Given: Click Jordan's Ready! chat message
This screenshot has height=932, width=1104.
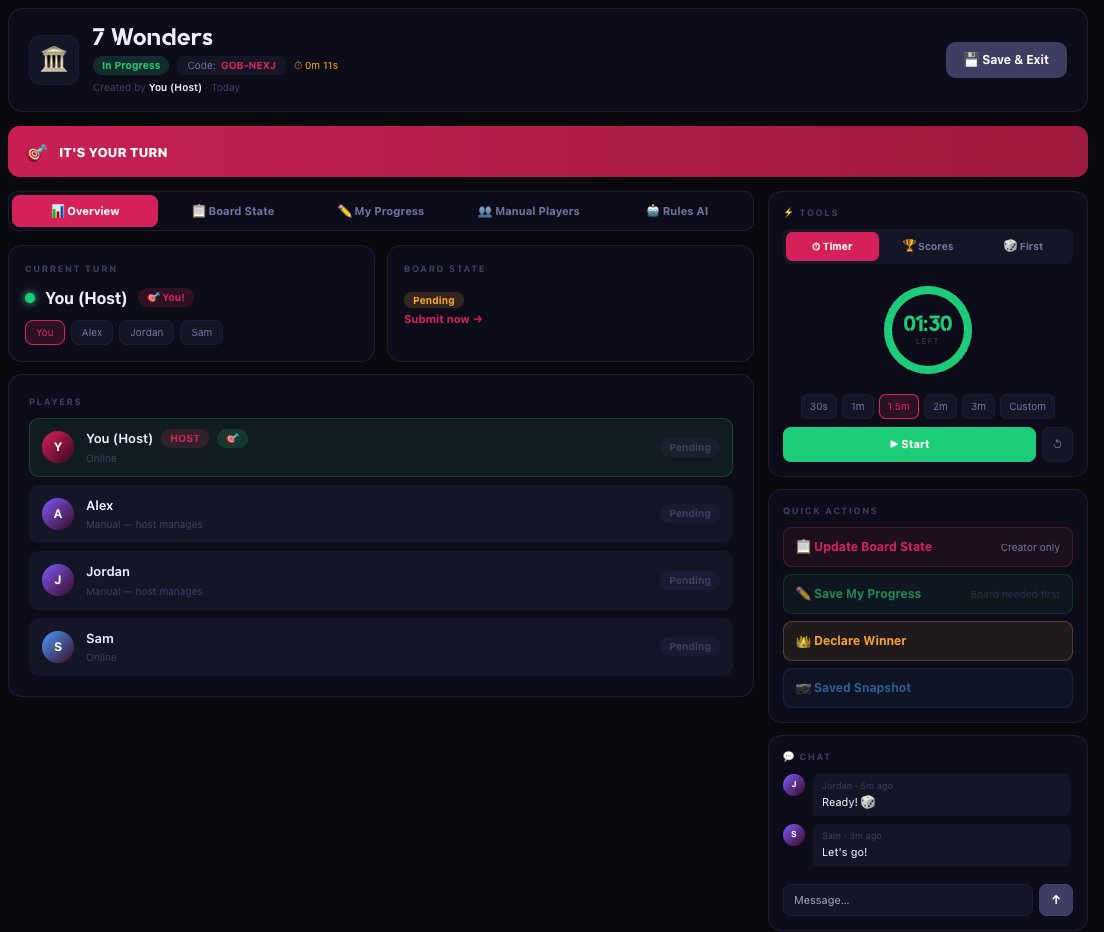Looking at the screenshot, I should [942, 795].
